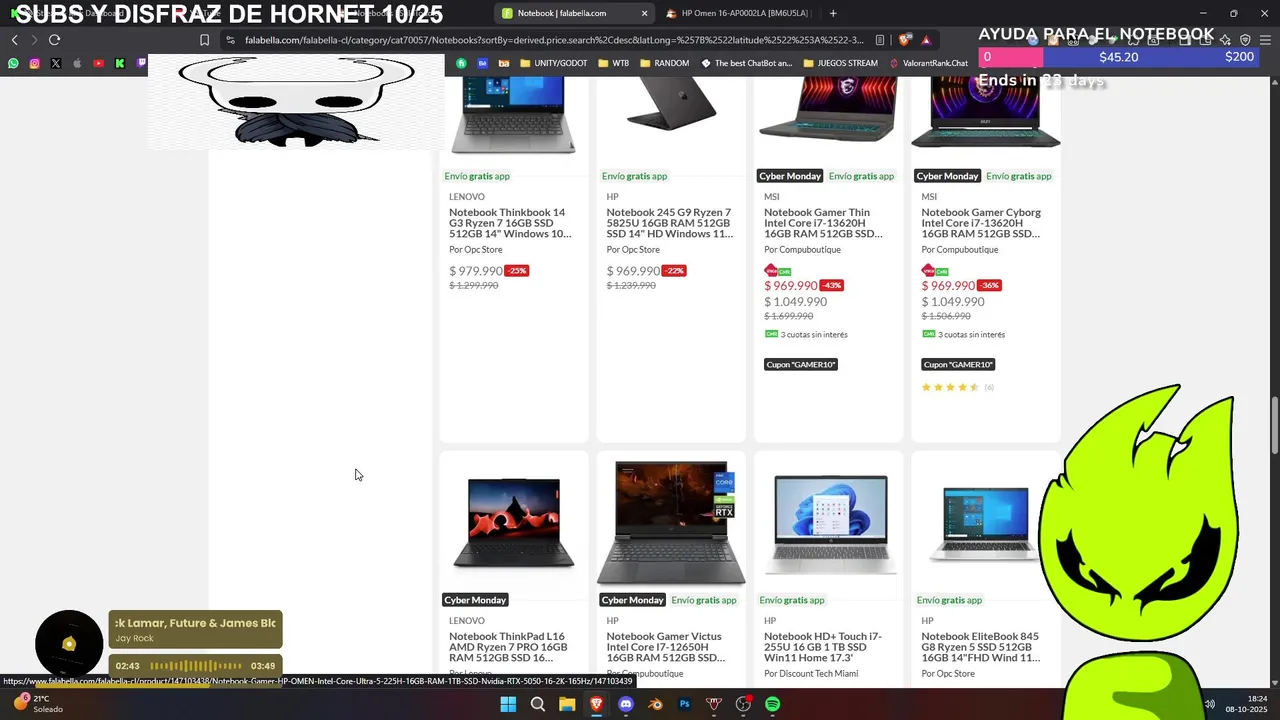Open Notebook Gamer Cyborg Intel Core i7 listing

coord(981,223)
